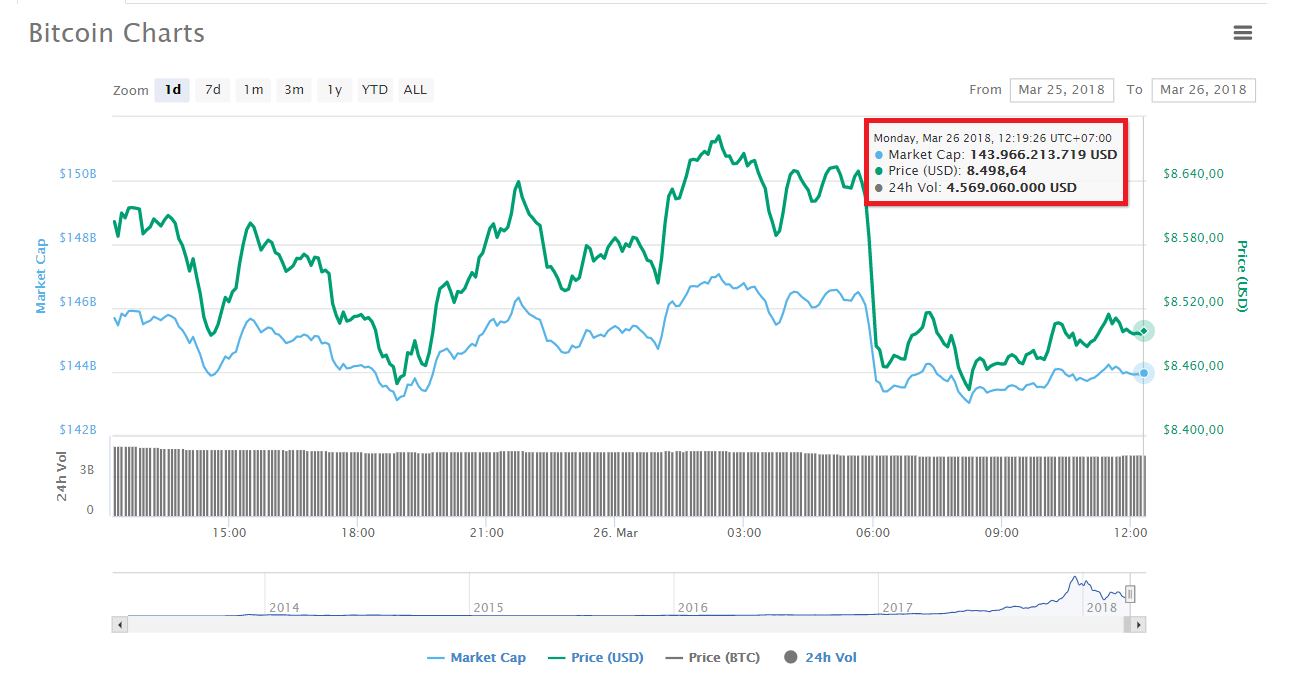This screenshot has height=675, width=1303.
Task: Select the 7d zoom range
Action: coord(213,90)
